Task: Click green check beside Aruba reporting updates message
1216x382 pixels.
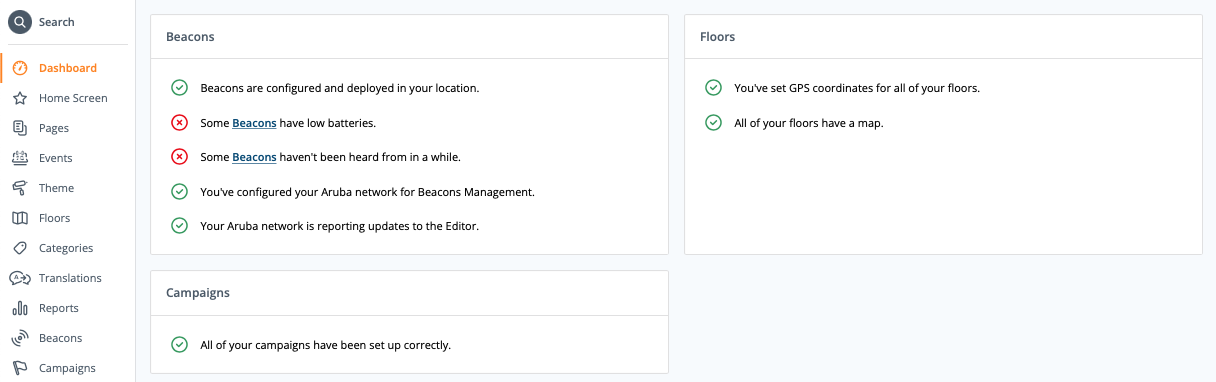Action: click(x=180, y=226)
